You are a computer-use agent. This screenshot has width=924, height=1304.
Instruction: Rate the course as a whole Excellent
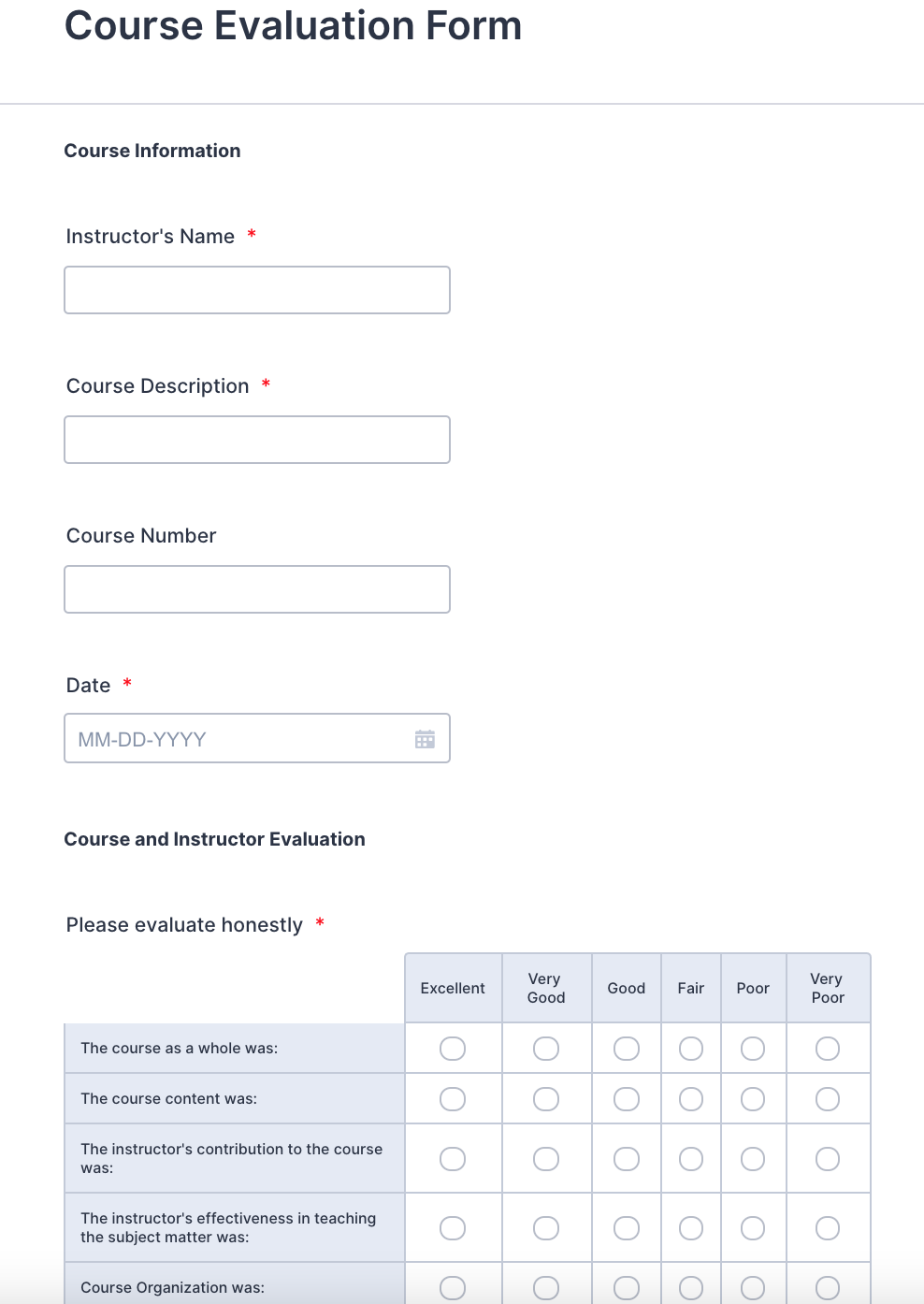tap(453, 1049)
